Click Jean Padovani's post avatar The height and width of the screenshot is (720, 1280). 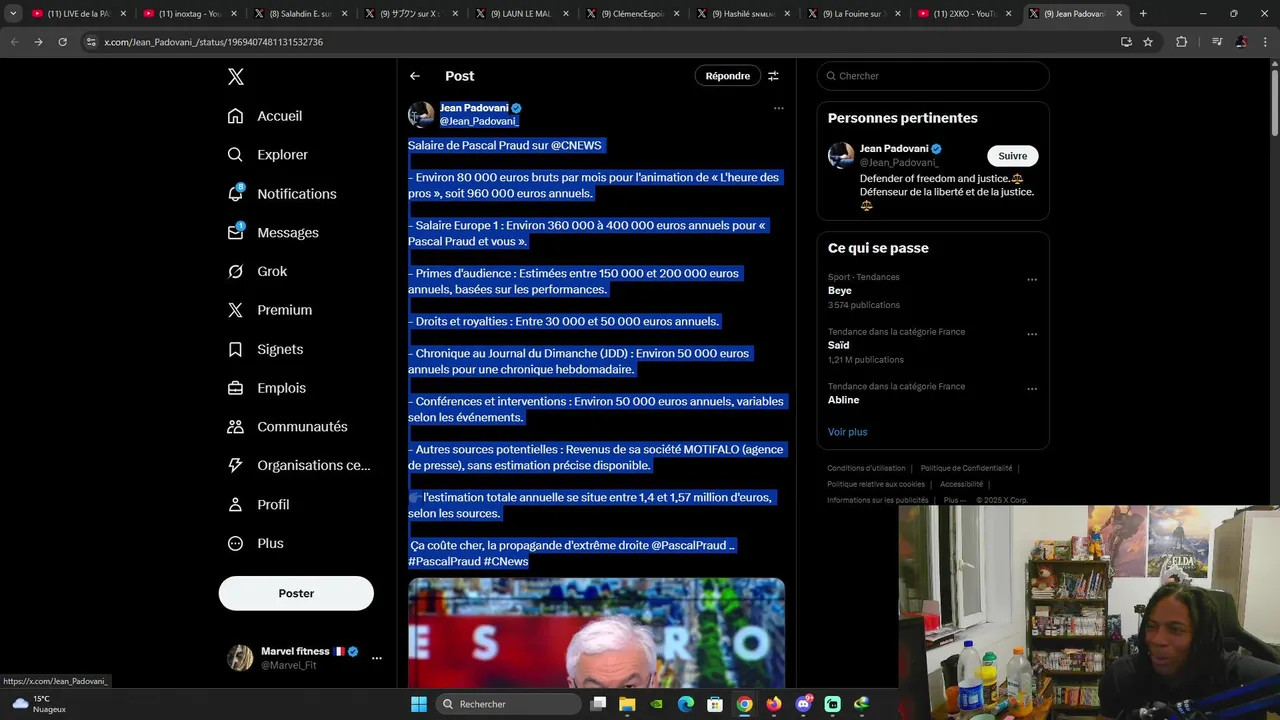coord(421,114)
